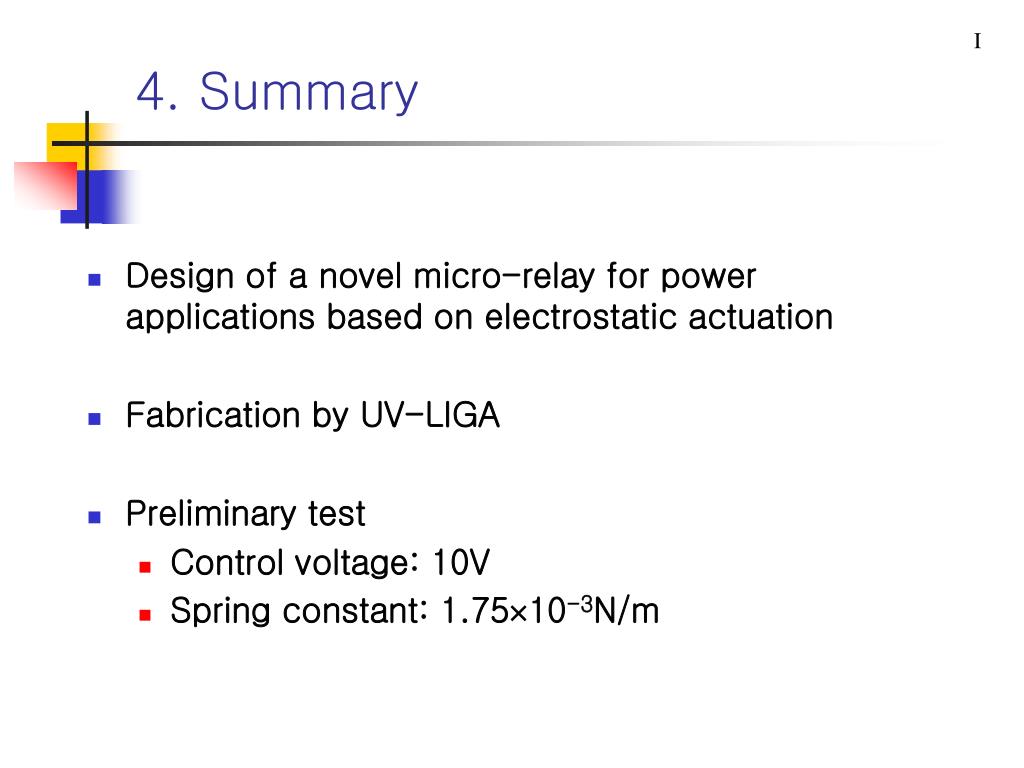Select the blue bullet before 'Fabrication by UV-LIGA'
Image resolution: width=1024 pixels, height=768 pixels.
click(95, 419)
